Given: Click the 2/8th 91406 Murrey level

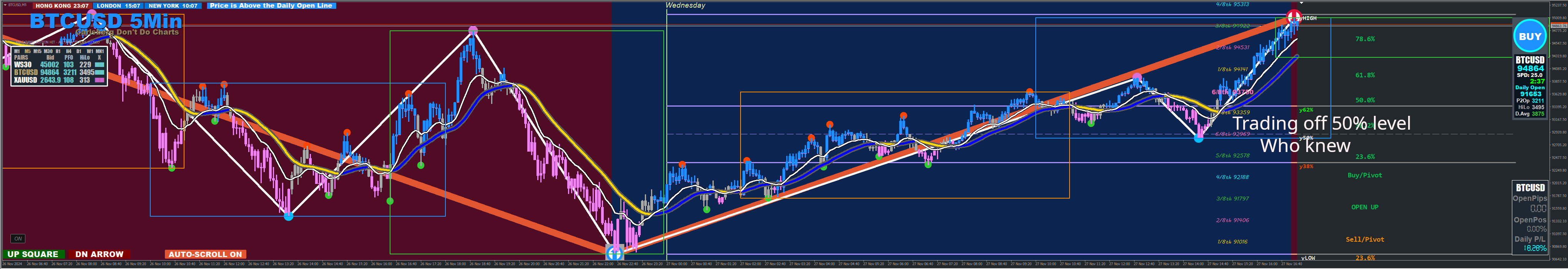Looking at the screenshot, I should tap(1232, 220).
